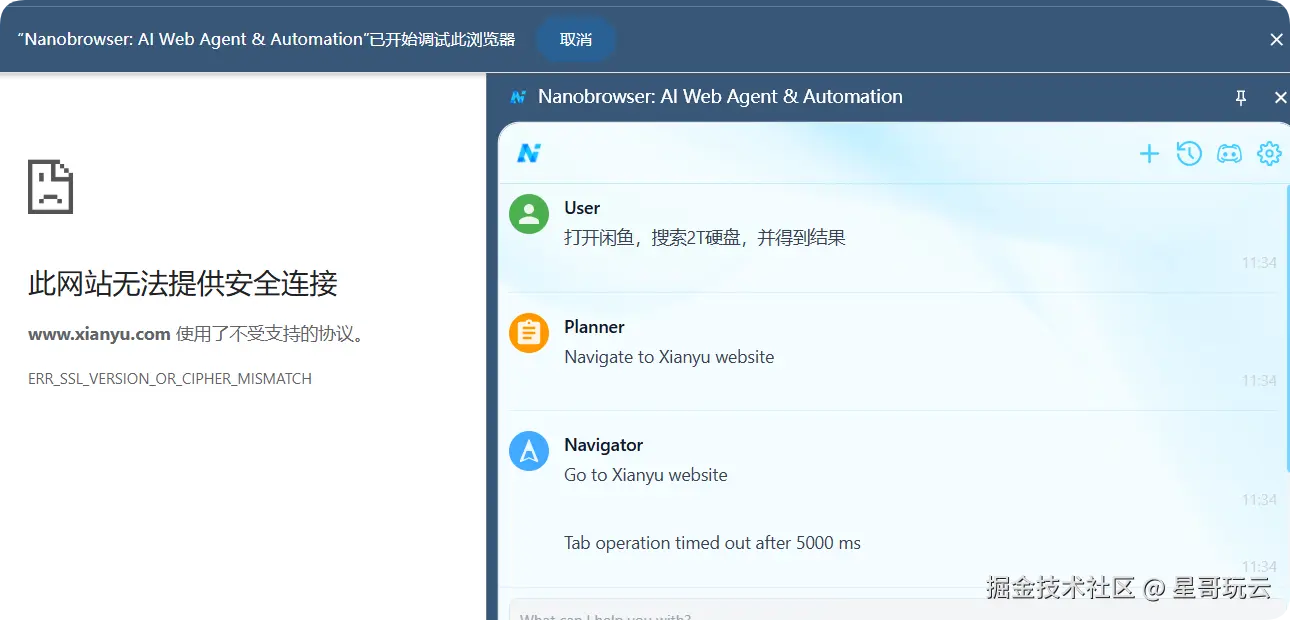Click the green User avatar
The height and width of the screenshot is (620, 1290).
(x=529, y=214)
